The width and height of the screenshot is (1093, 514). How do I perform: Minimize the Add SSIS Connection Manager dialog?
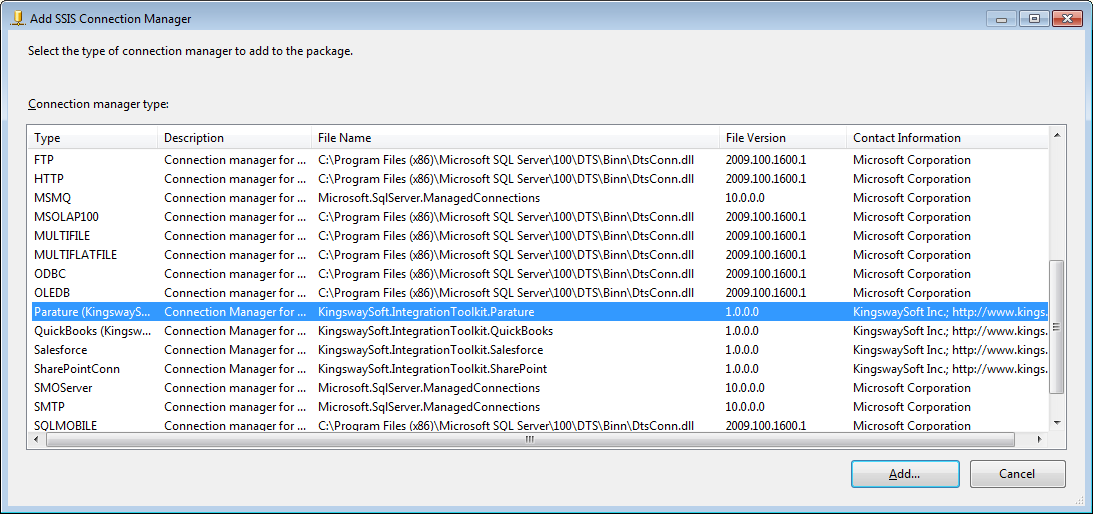coord(1002,19)
